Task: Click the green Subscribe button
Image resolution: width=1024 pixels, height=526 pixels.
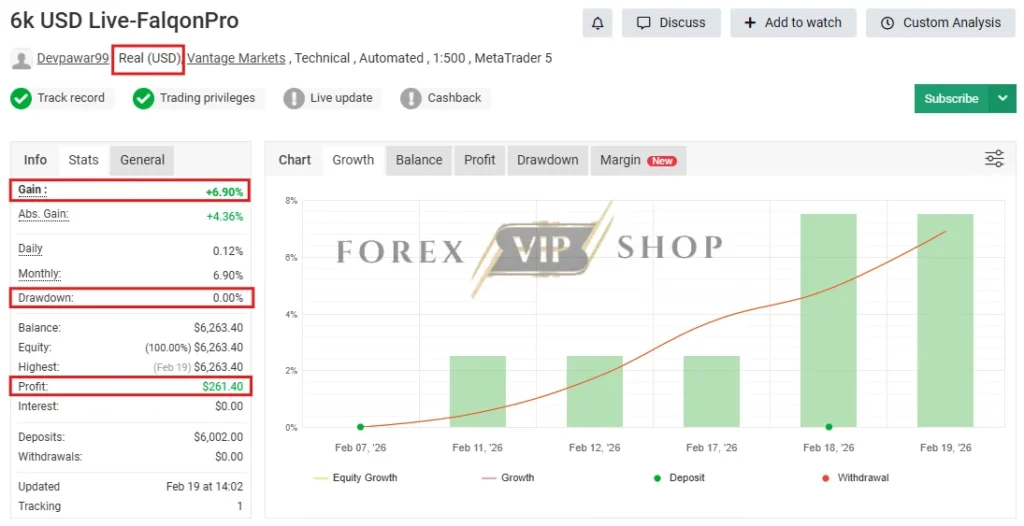Action: pyautogui.click(x=952, y=99)
